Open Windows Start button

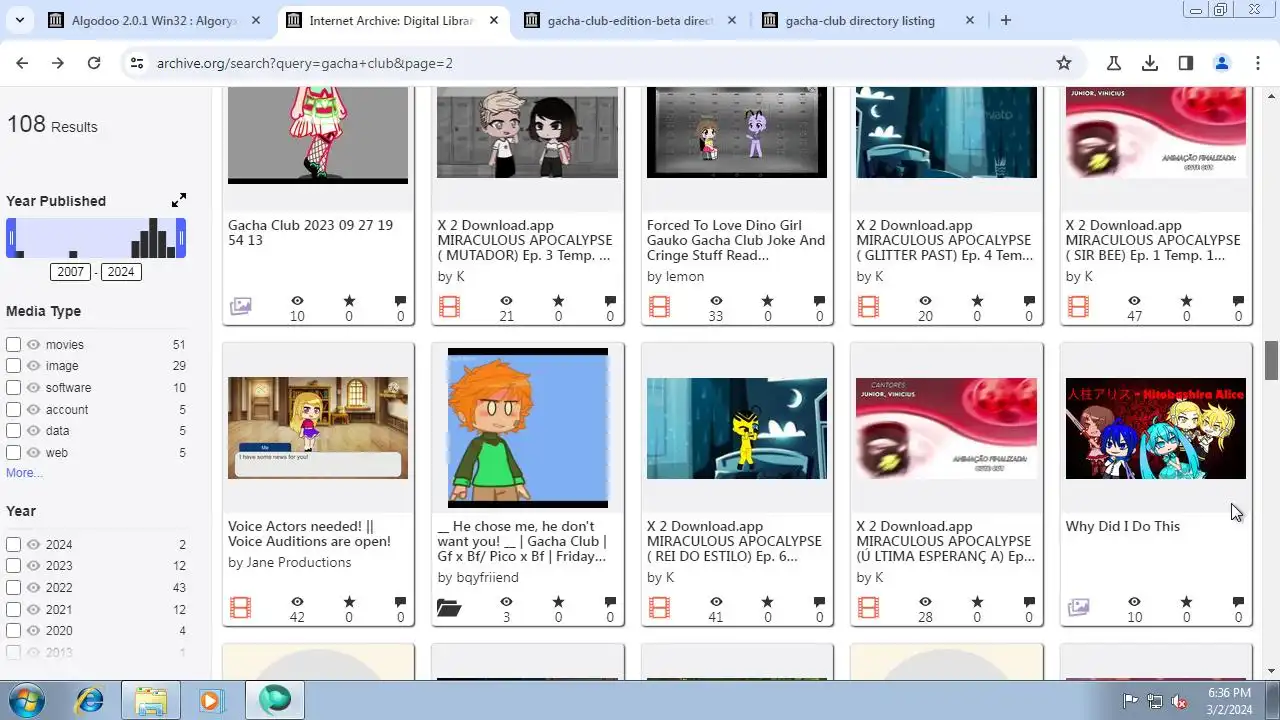point(25,700)
